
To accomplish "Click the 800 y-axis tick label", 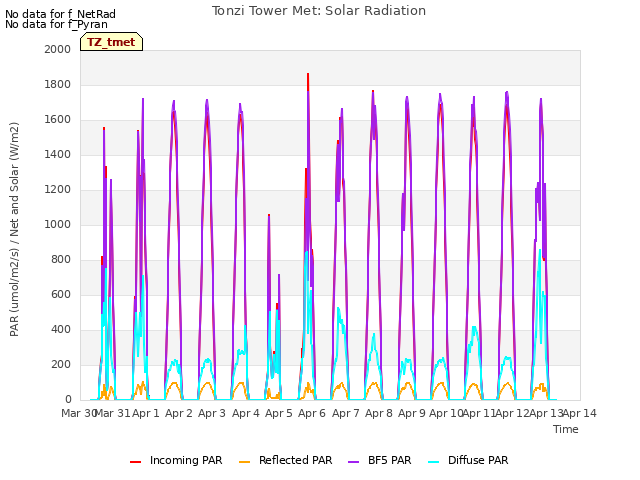I will click(x=61, y=260).
